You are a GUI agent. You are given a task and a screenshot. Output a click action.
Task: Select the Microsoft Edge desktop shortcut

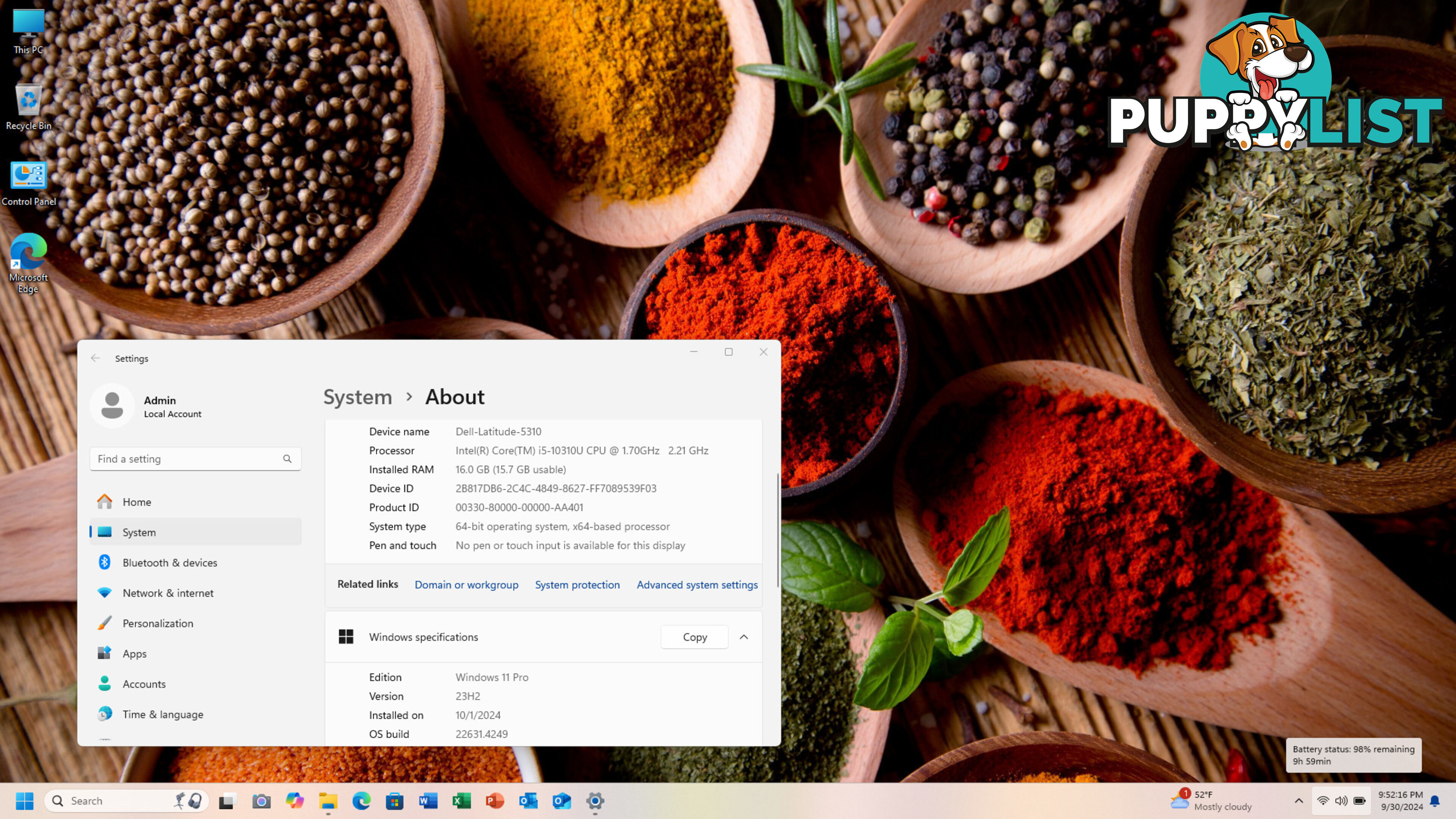click(28, 263)
